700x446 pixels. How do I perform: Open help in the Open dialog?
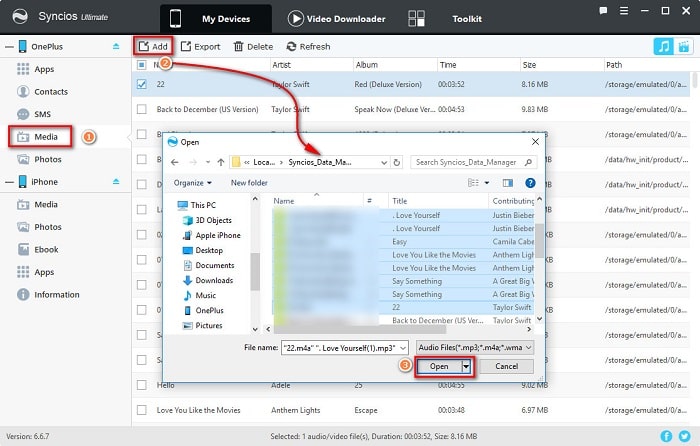tap(530, 183)
